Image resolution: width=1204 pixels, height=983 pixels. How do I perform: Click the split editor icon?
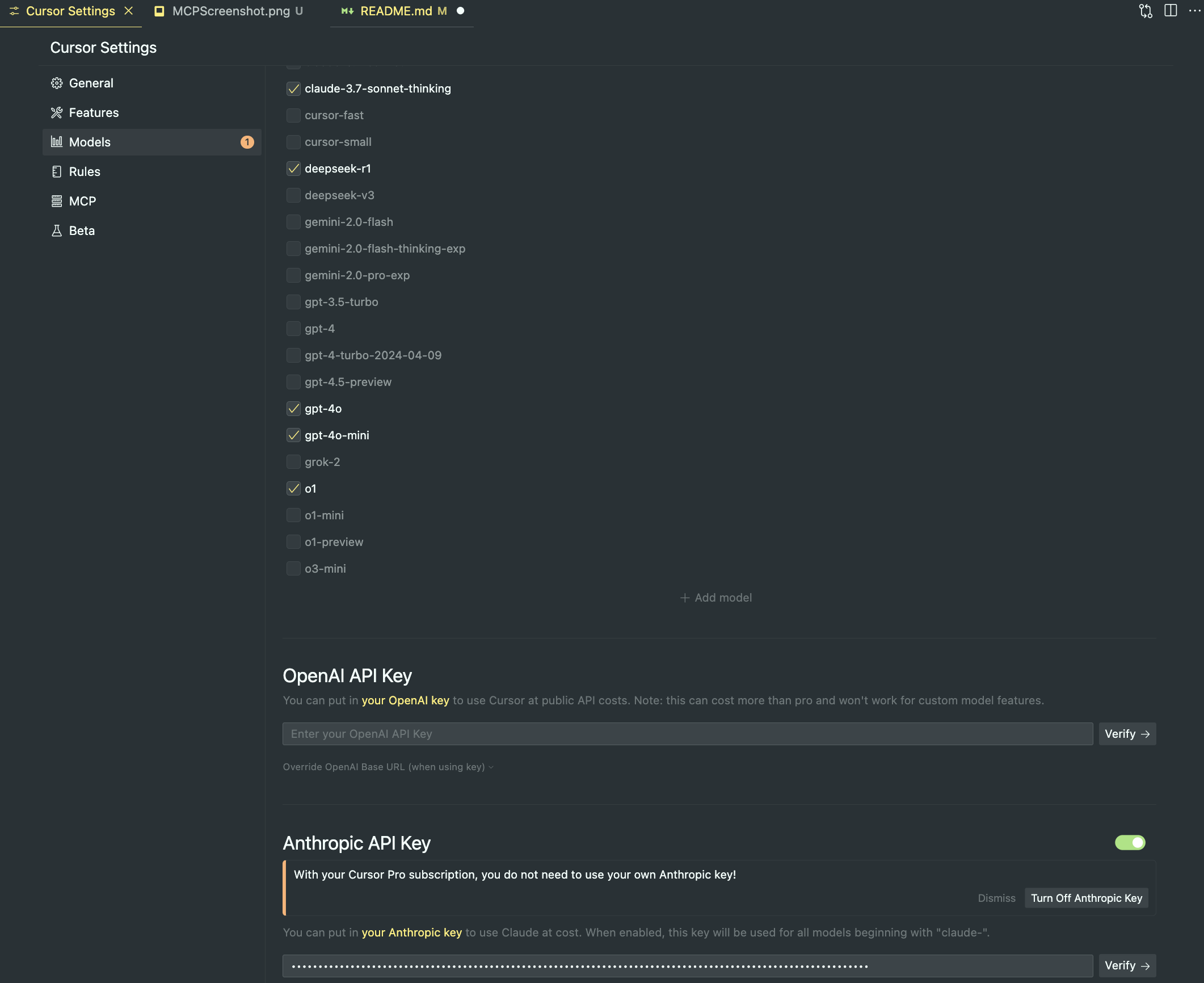1171,11
